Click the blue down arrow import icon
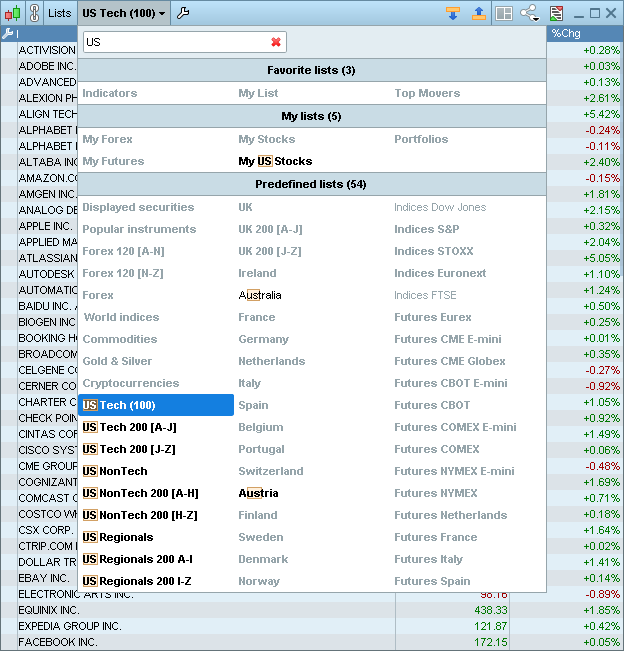Viewport: 624px width, 651px height. (x=452, y=13)
